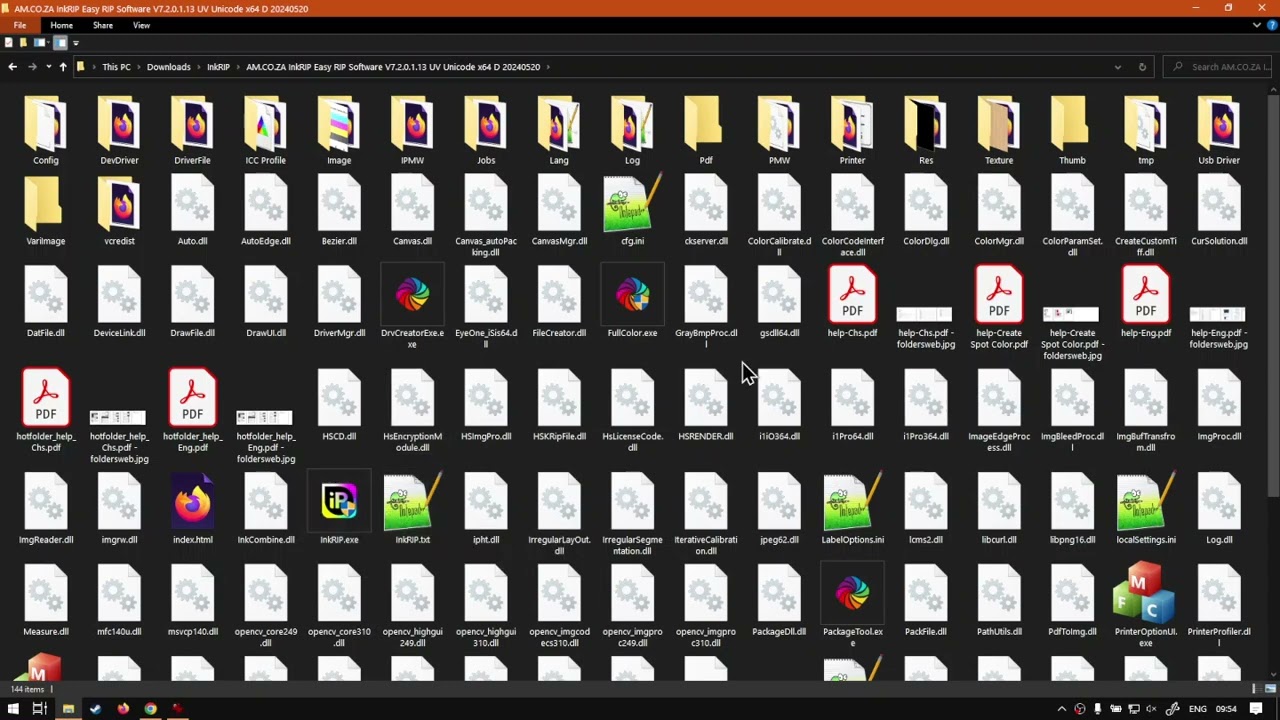Image resolution: width=1280 pixels, height=720 pixels.
Task: Expand the ribbon with chevron
Action: click(1257, 25)
